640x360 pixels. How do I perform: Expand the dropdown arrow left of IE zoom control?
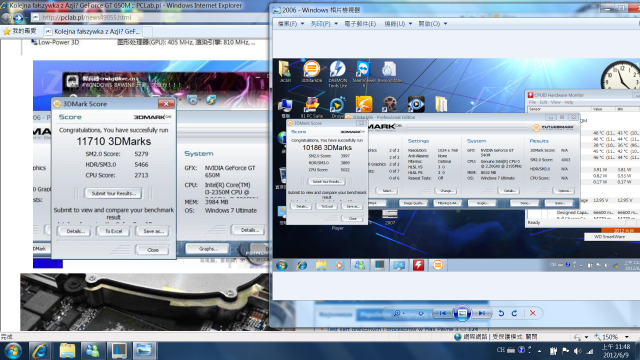click(x=586, y=337)
